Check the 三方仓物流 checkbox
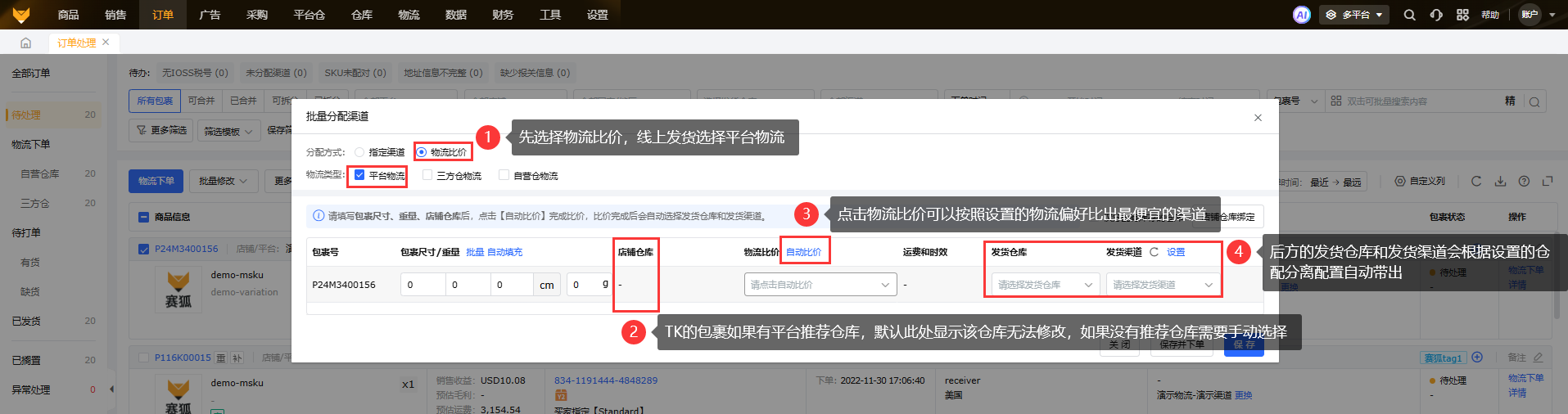1568x414 pixels. coord(427,175)
